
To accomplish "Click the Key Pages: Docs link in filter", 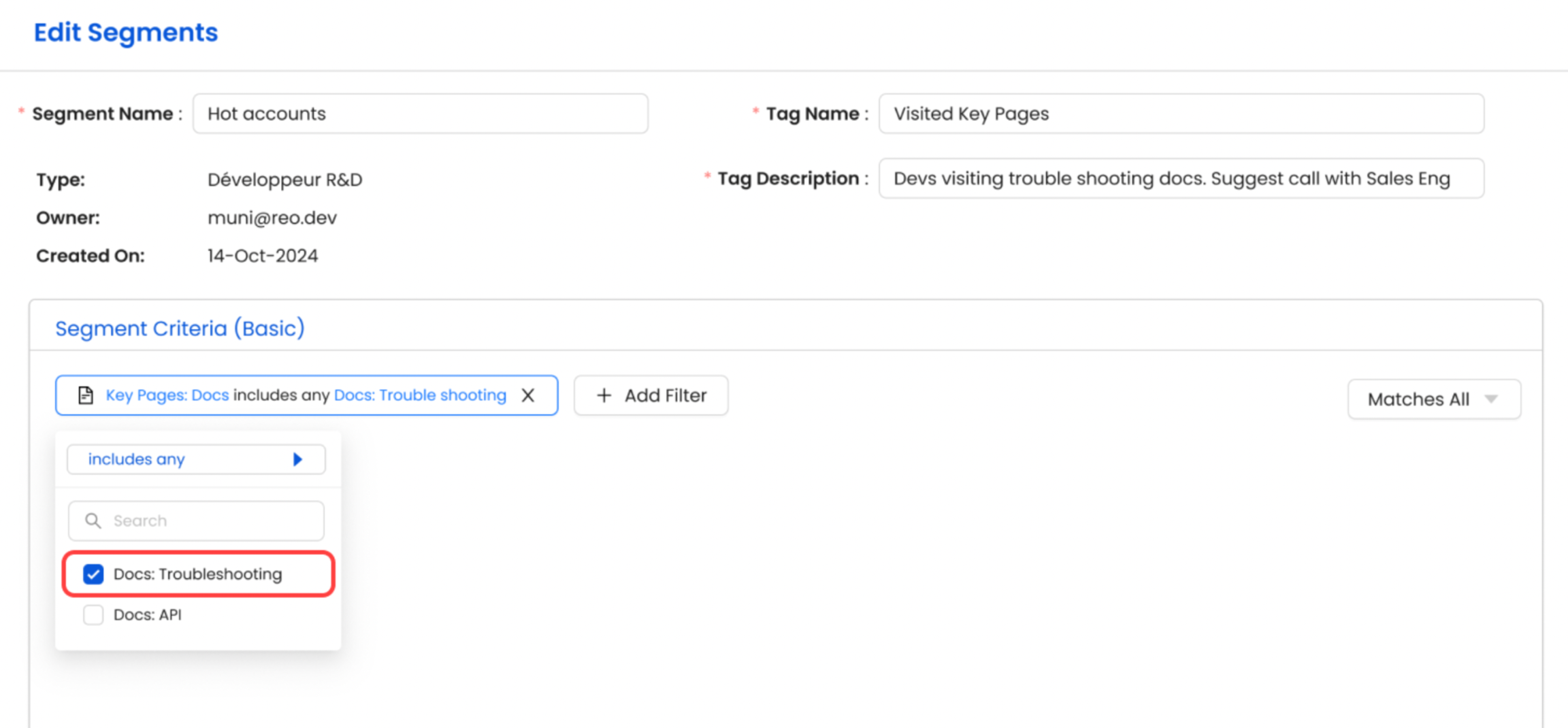I will coord(167,395).
